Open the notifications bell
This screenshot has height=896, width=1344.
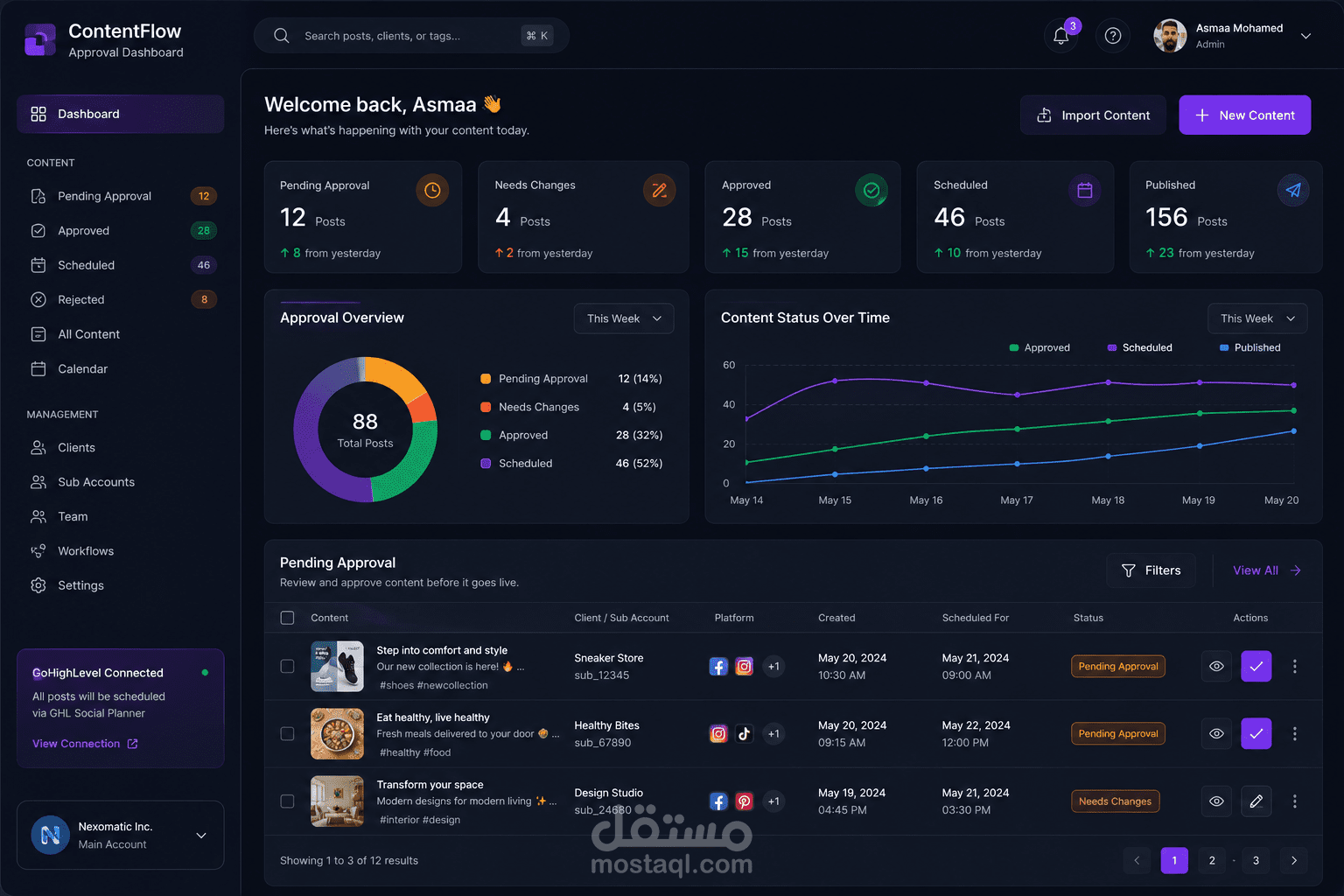[1060, 36]
